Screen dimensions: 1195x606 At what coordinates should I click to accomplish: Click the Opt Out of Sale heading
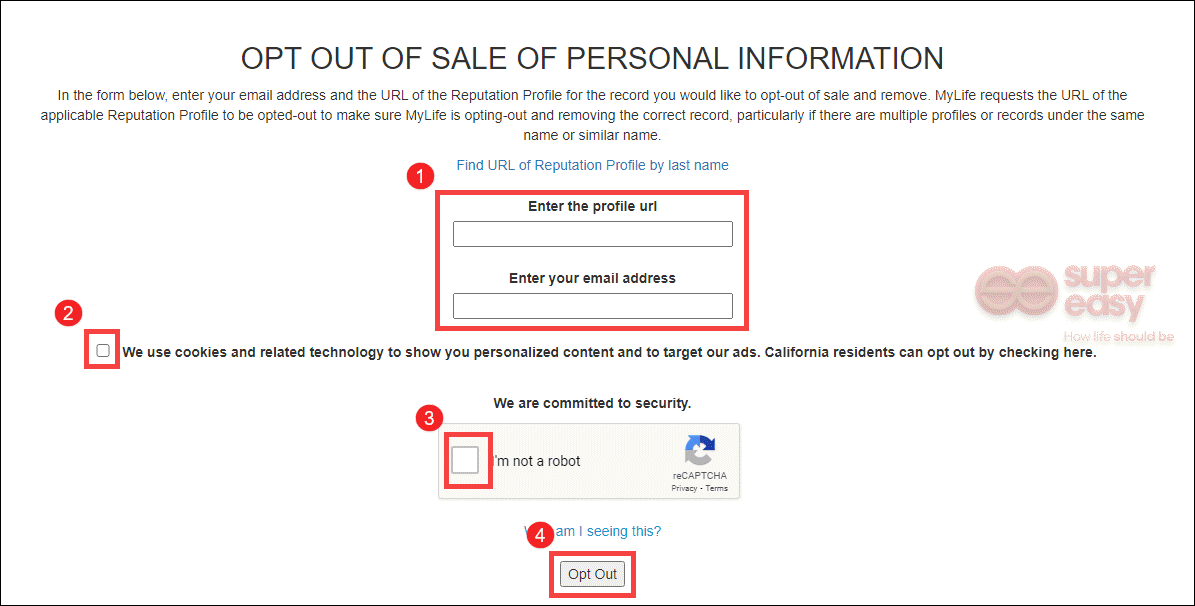[592, 59]
